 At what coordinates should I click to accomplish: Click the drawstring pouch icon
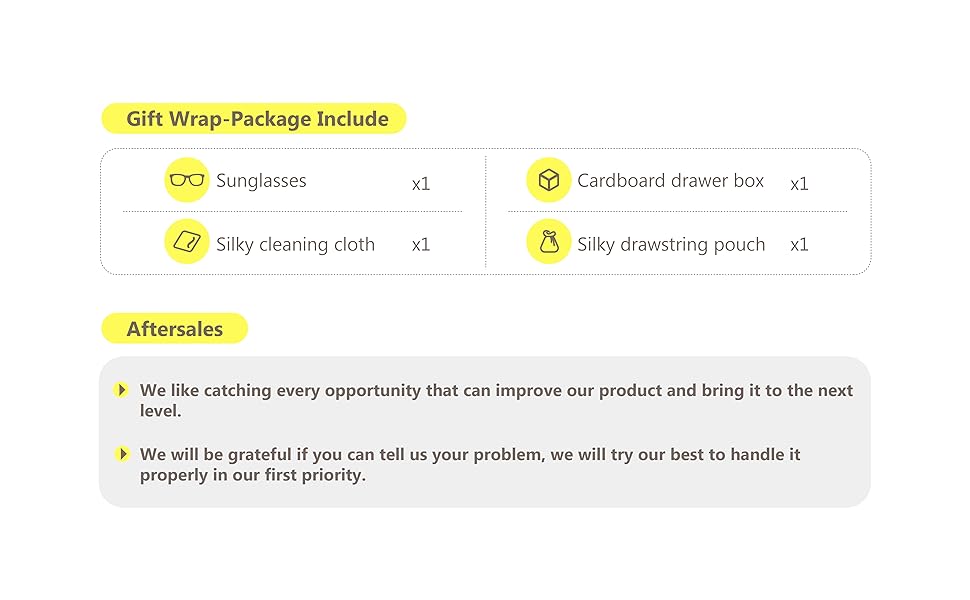pyautogui.click(x=548, y=242)
